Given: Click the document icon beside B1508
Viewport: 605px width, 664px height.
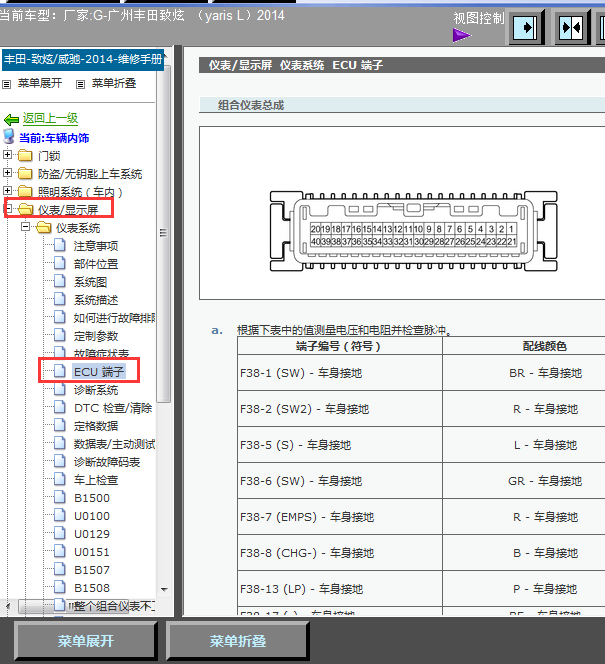Looking at the screenshot, I should tap(60, 587).
